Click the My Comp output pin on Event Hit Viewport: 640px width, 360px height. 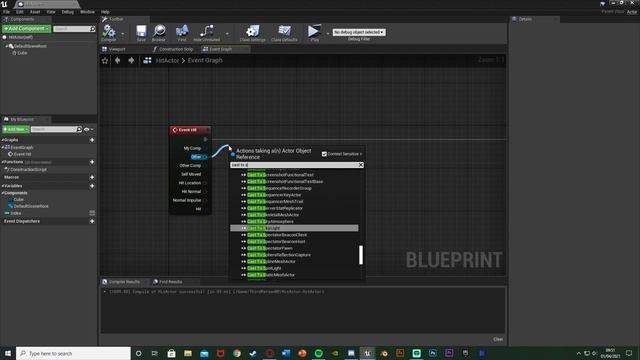click(205, 148)
